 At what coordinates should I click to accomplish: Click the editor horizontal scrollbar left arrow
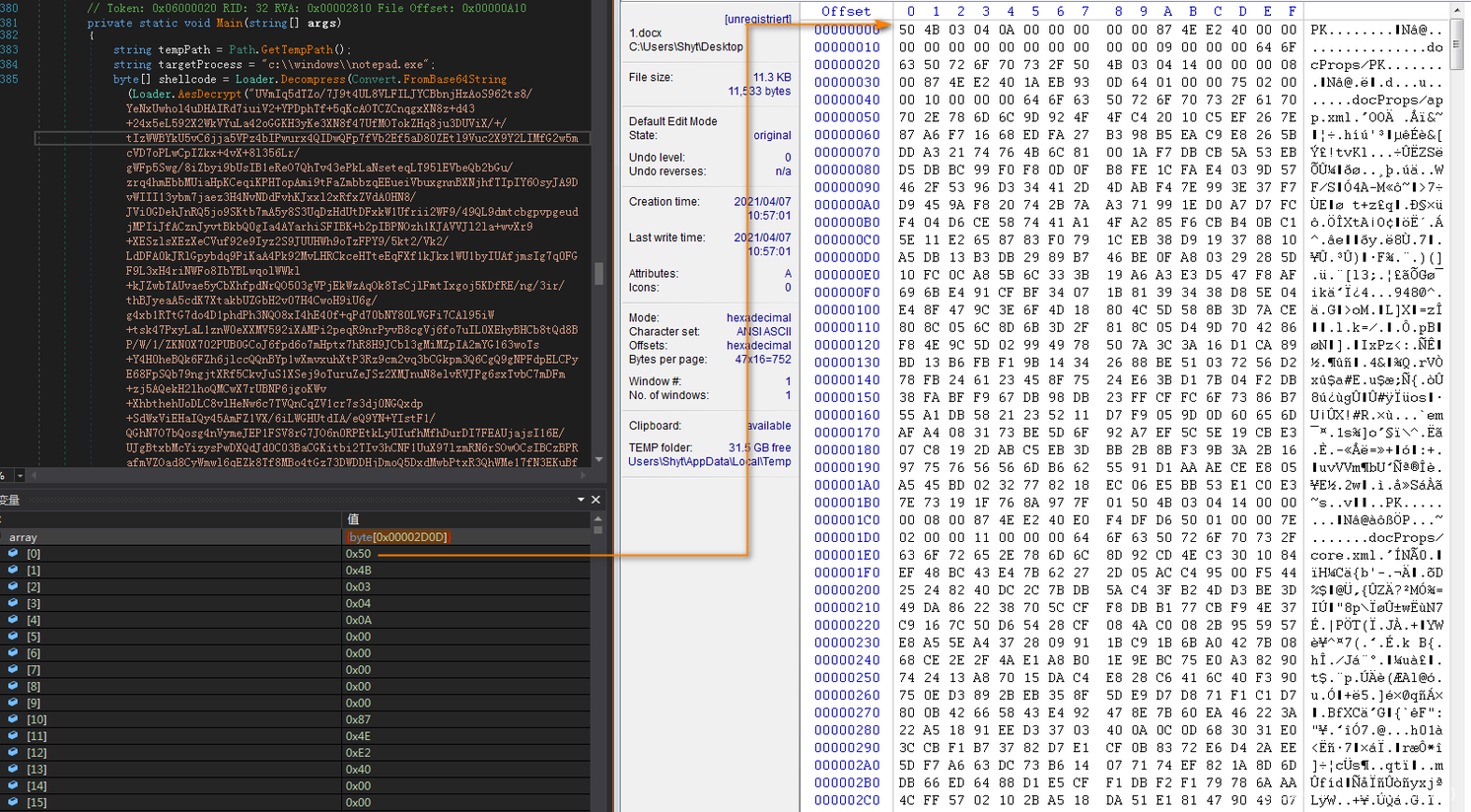[34, 475]
